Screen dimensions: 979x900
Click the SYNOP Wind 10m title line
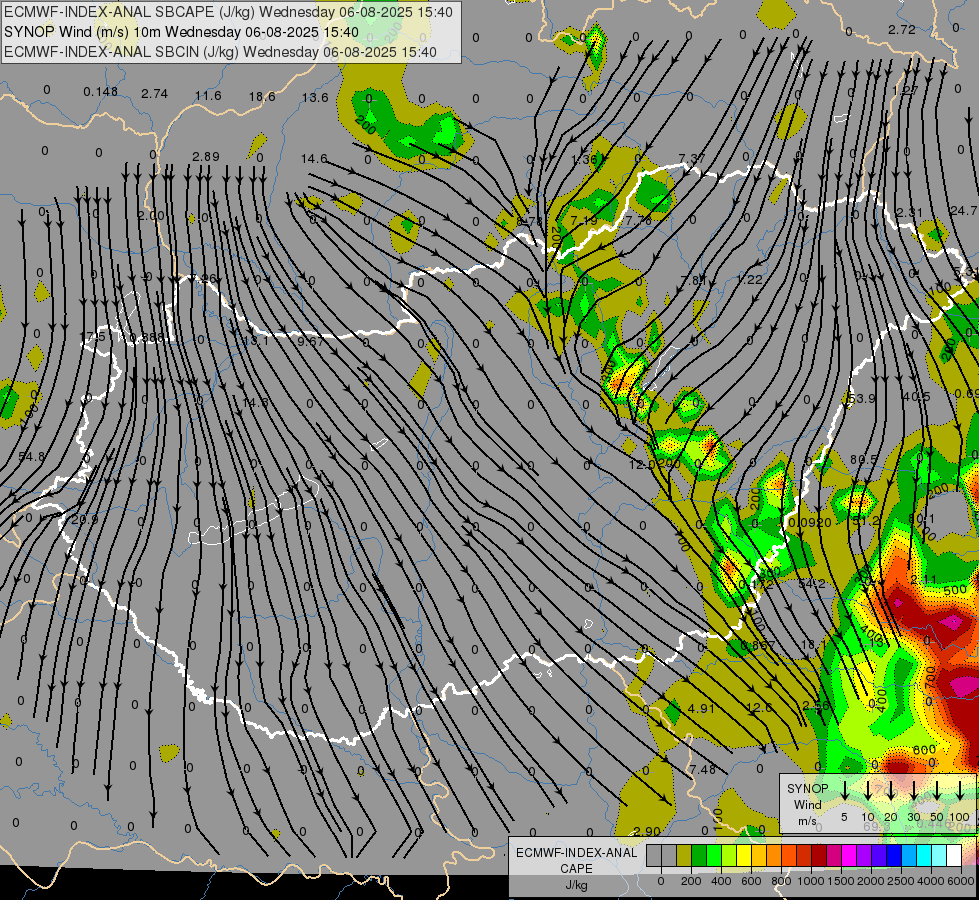point(181,32)
